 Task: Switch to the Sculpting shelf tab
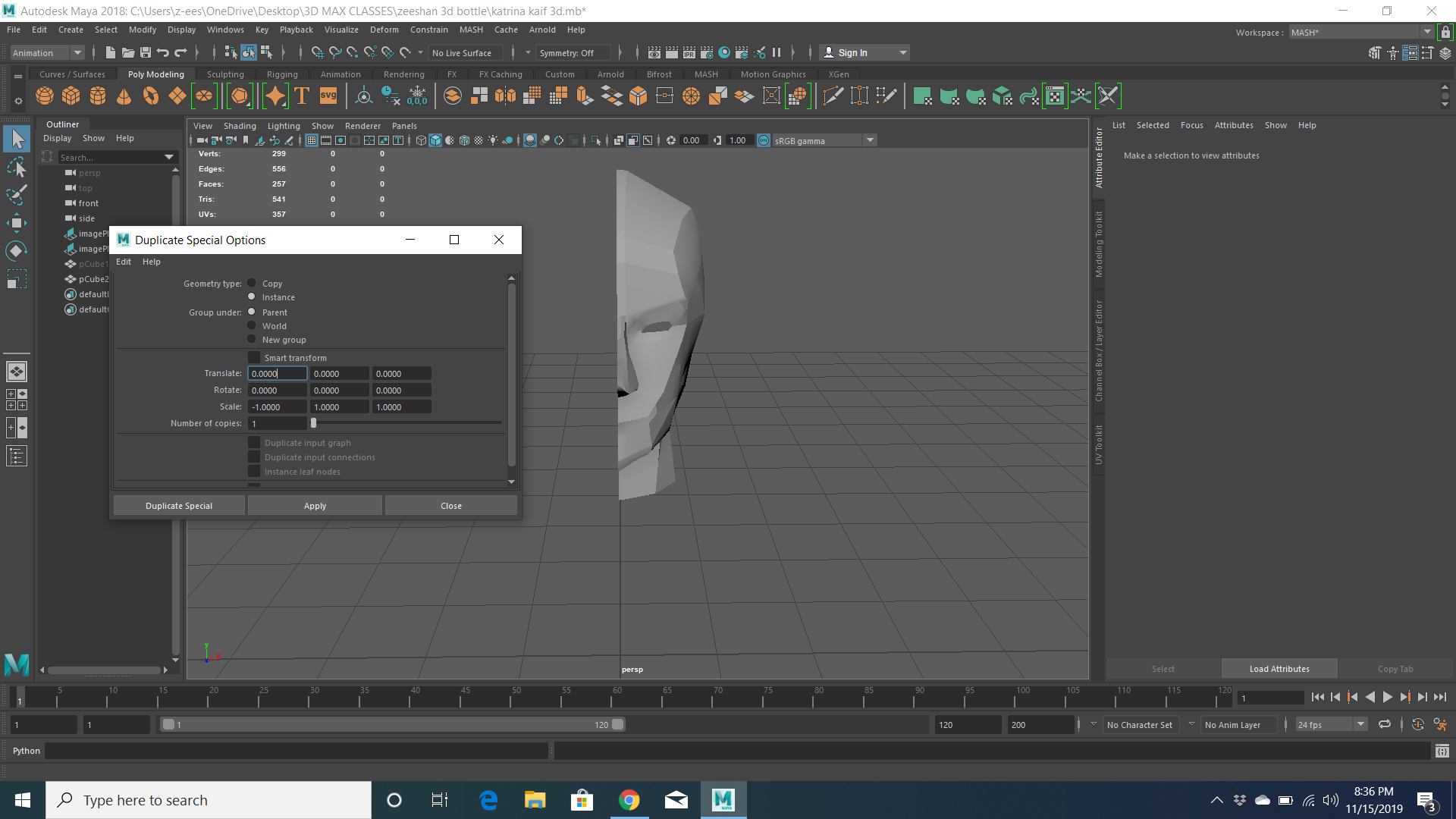pyautogui.click(x=225, y=74)
